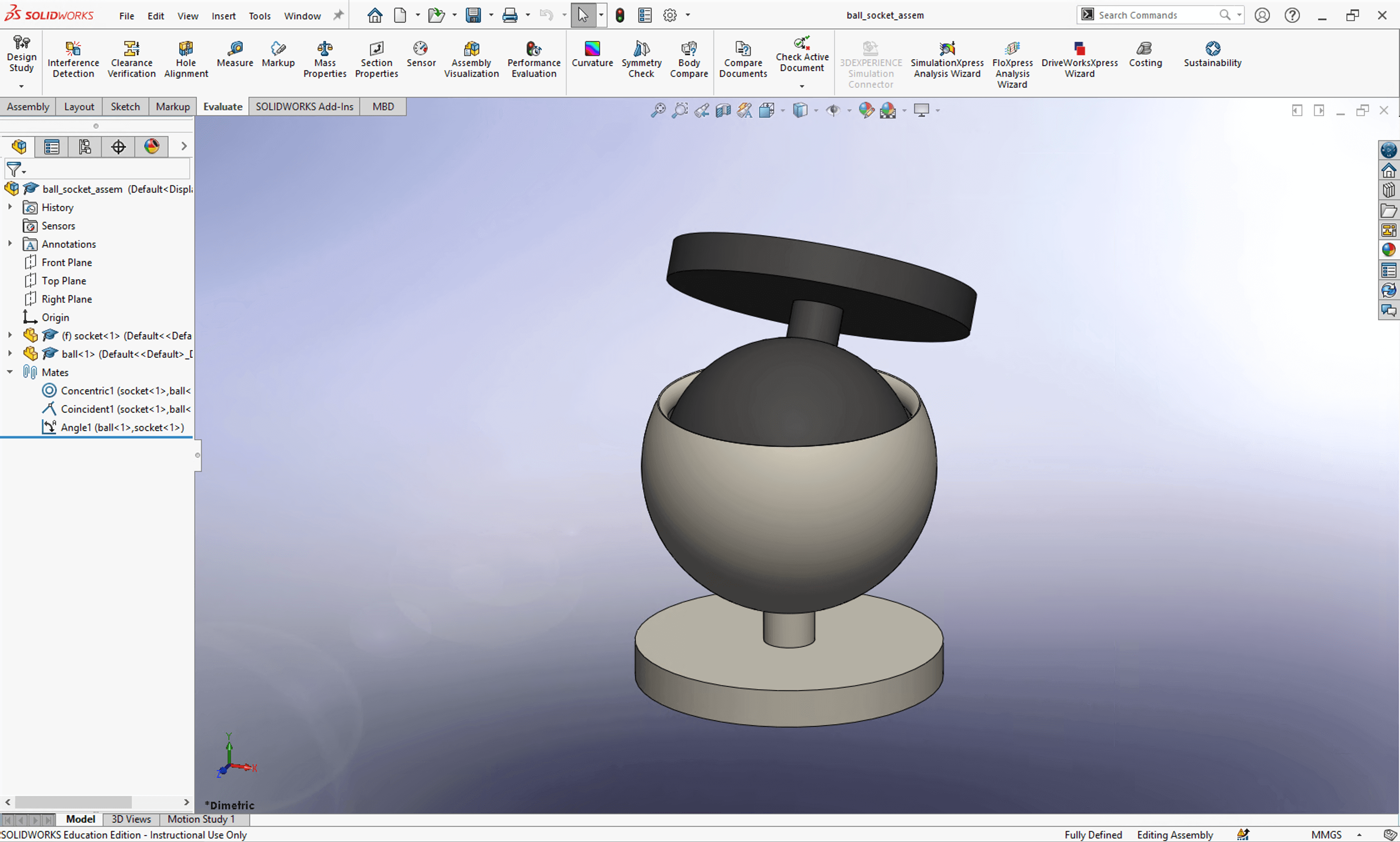Click the feature tree horizontal scrollbar
The height and width of the screenshot is (842, 1400).
click(73, 802)
